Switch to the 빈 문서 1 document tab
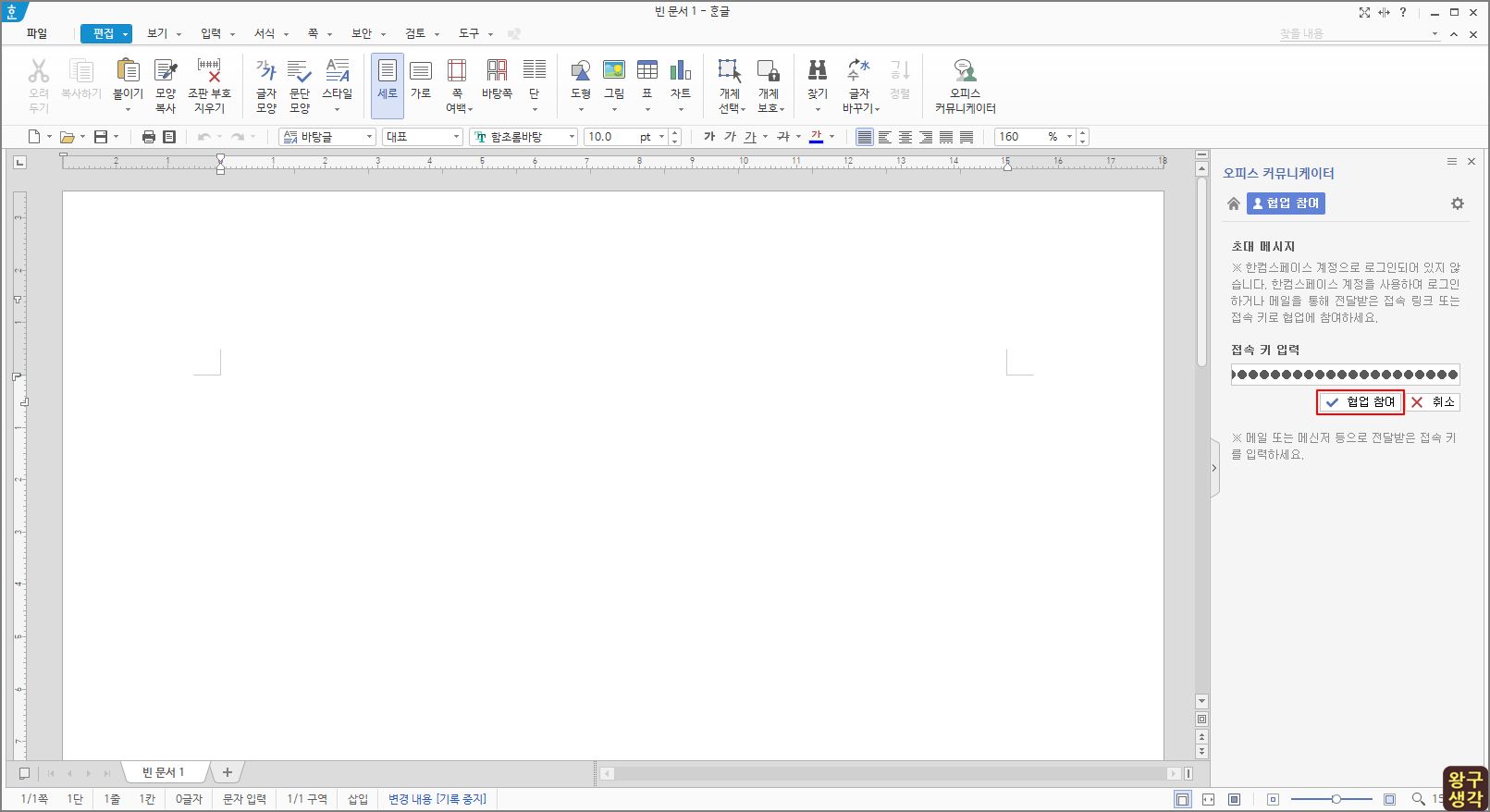 (164, 772)
